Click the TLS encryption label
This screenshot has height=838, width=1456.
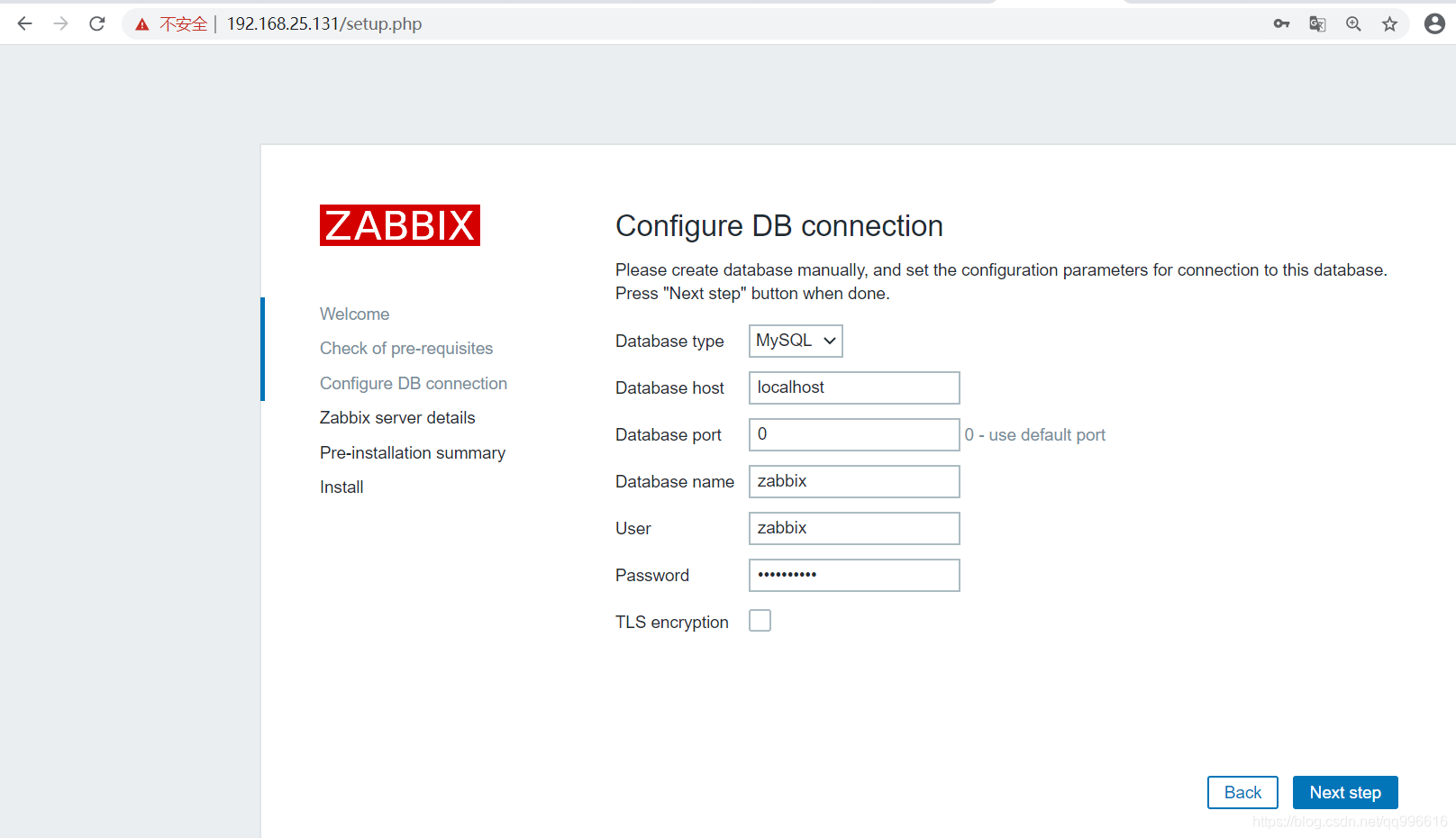(672, 622)
